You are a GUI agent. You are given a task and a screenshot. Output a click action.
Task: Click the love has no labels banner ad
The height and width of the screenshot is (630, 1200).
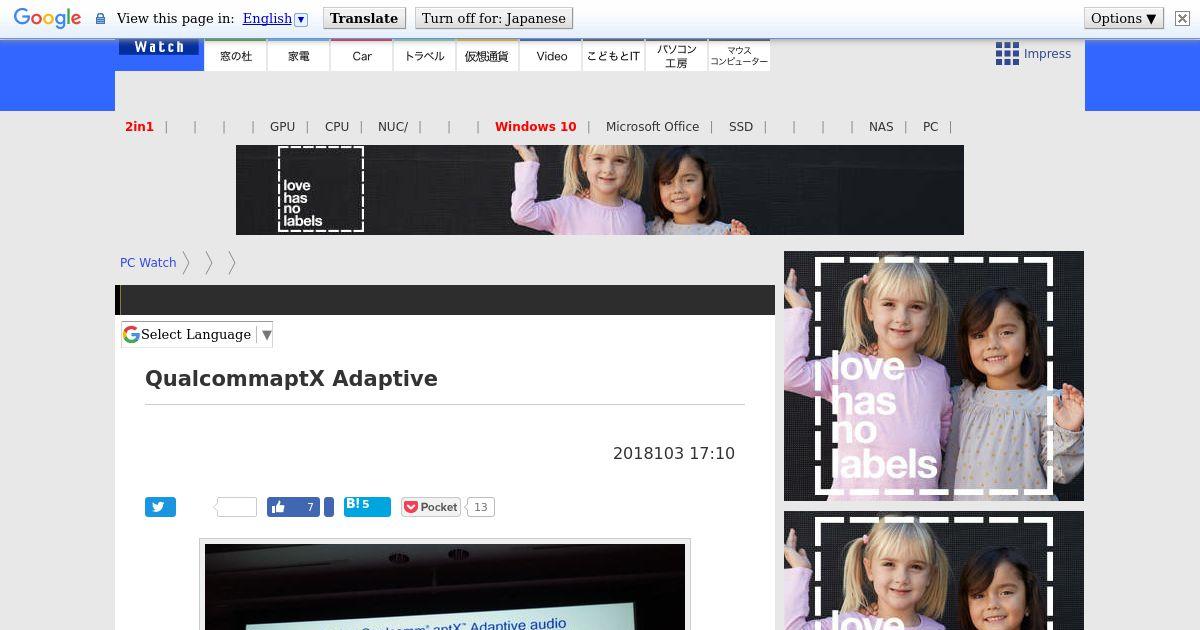coord(600,190)
